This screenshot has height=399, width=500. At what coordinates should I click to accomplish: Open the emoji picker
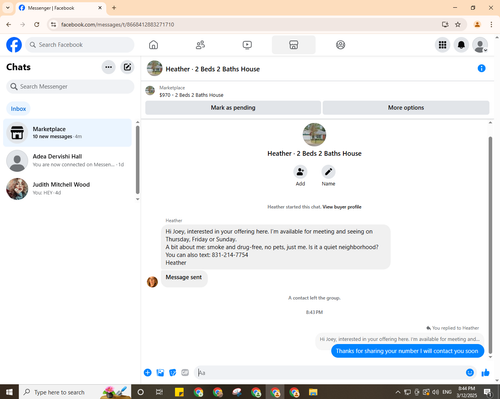click(470, 373)
